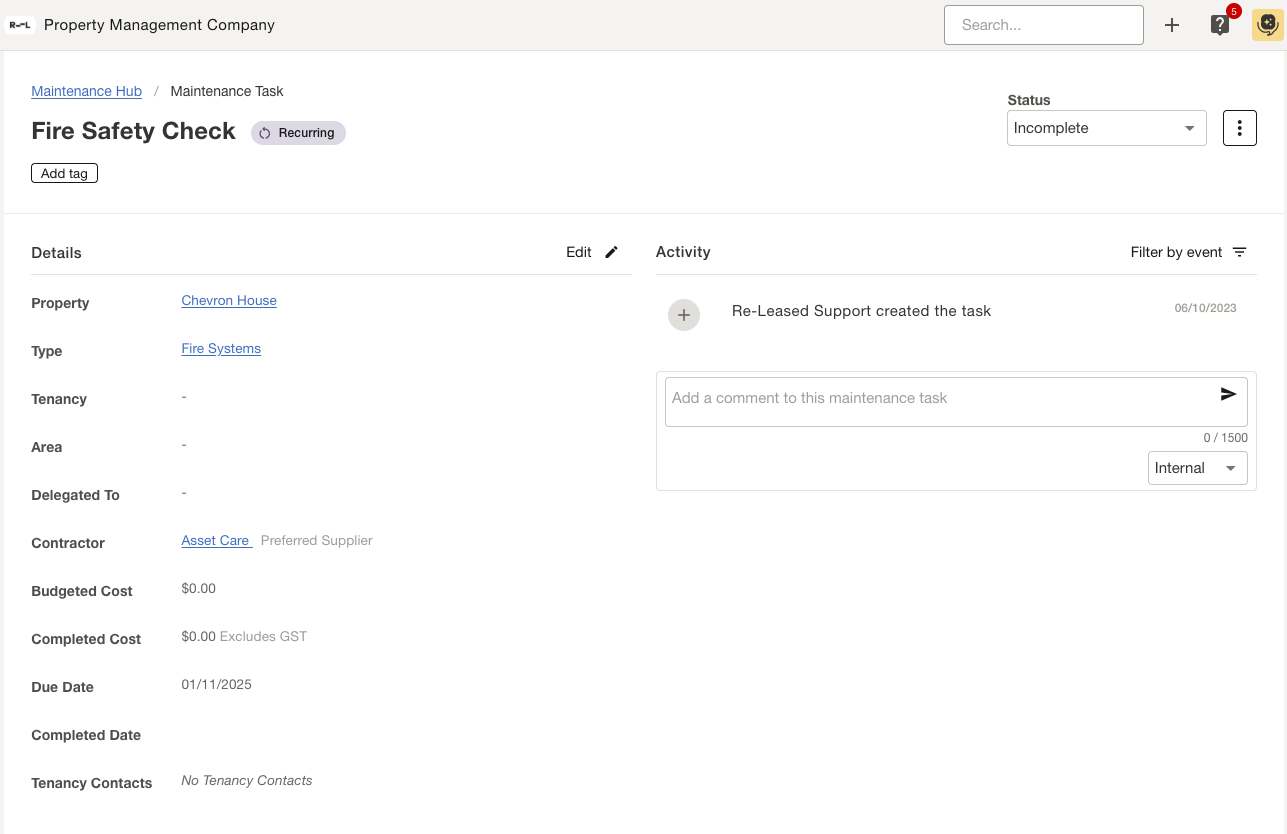This screenshot has width=1287, height=834.
Task: Focus the top Search field
Action: [x=1043, y=25]
